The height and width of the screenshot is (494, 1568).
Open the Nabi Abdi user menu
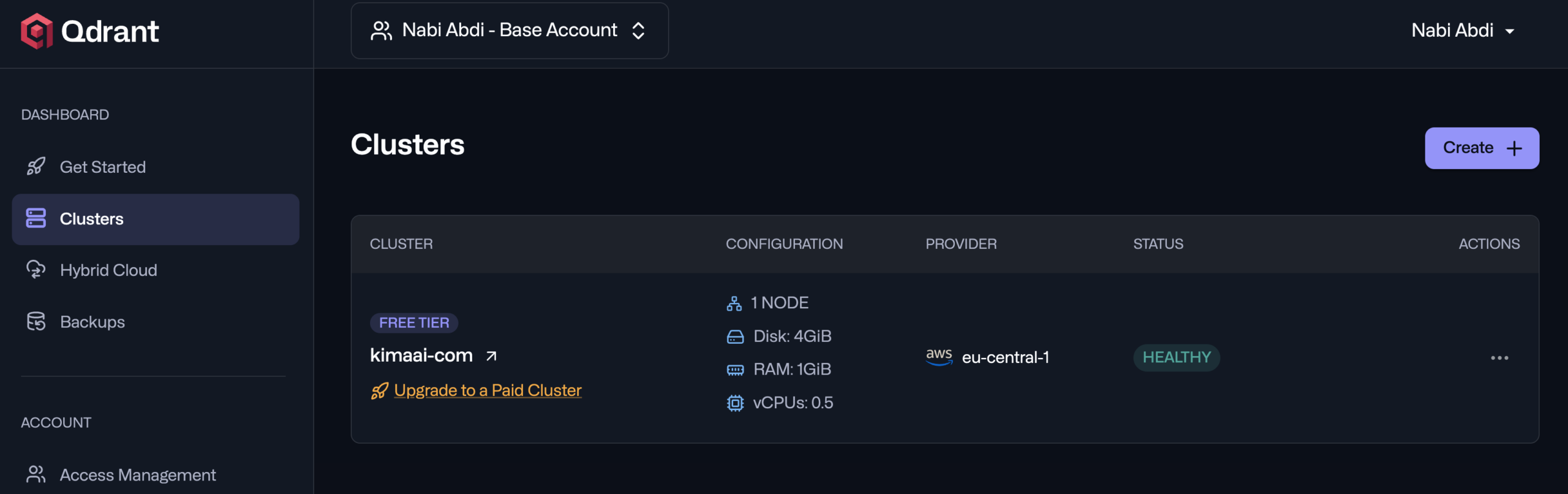tap(1463, 31)
